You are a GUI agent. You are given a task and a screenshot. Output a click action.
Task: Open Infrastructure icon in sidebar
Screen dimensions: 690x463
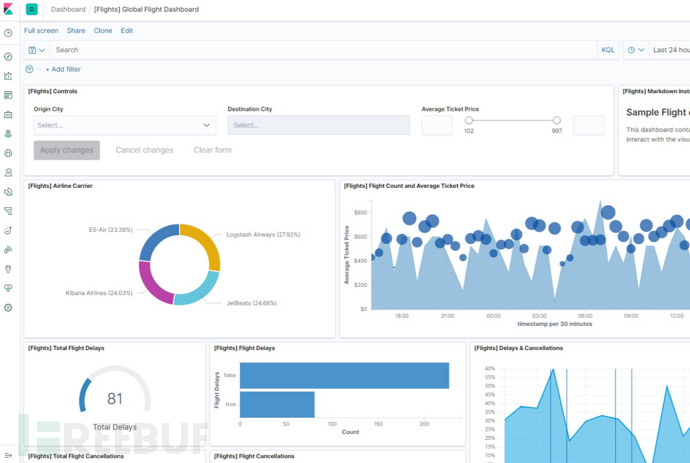click(8, 173)
